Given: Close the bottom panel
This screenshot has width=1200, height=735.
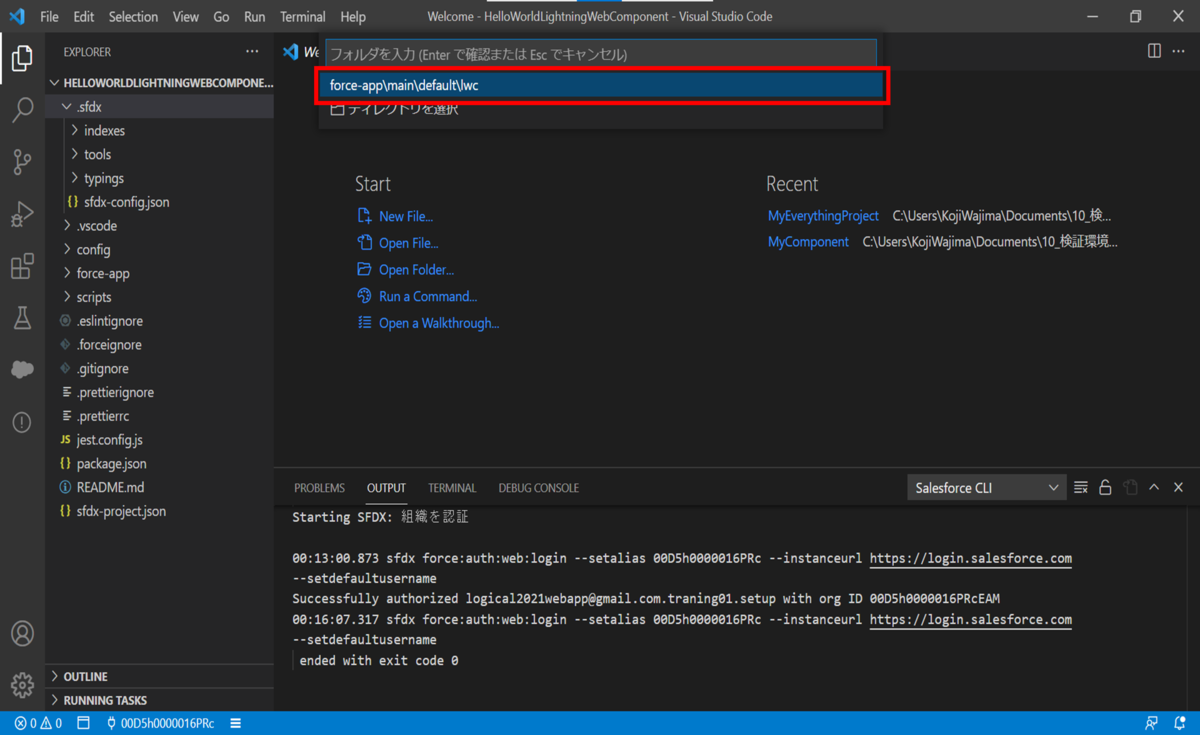Looking at the screenshot, I should coord(1178,488).
